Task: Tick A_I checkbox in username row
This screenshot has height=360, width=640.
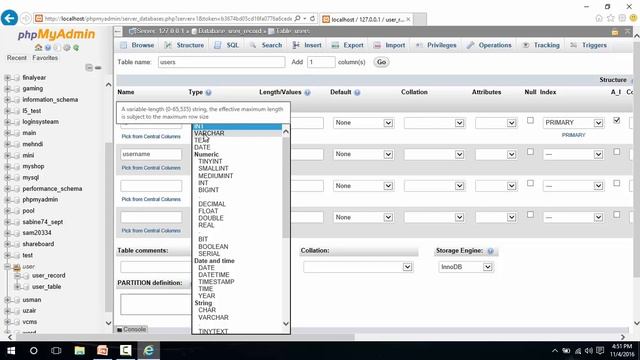Action: click(x=617, y=152)
